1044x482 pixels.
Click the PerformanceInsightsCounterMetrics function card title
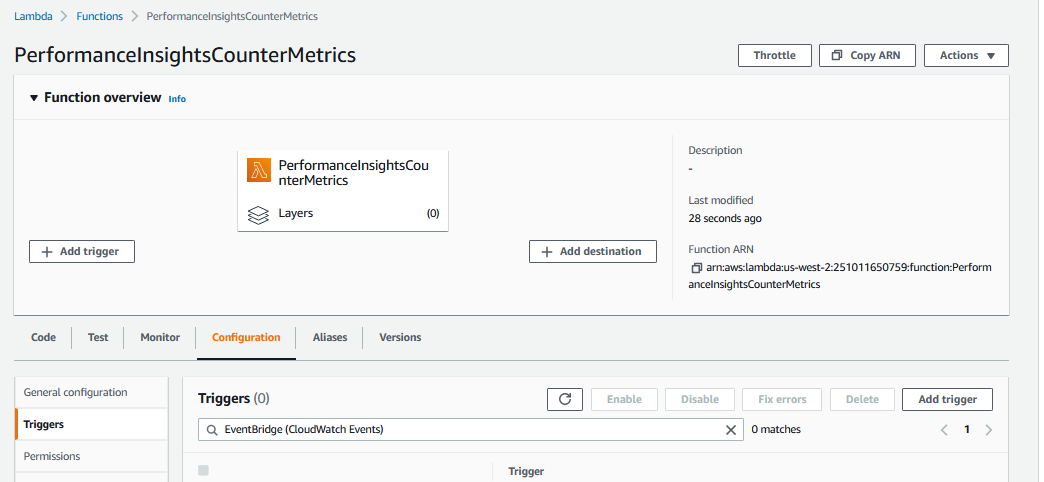tap(353, 172)
